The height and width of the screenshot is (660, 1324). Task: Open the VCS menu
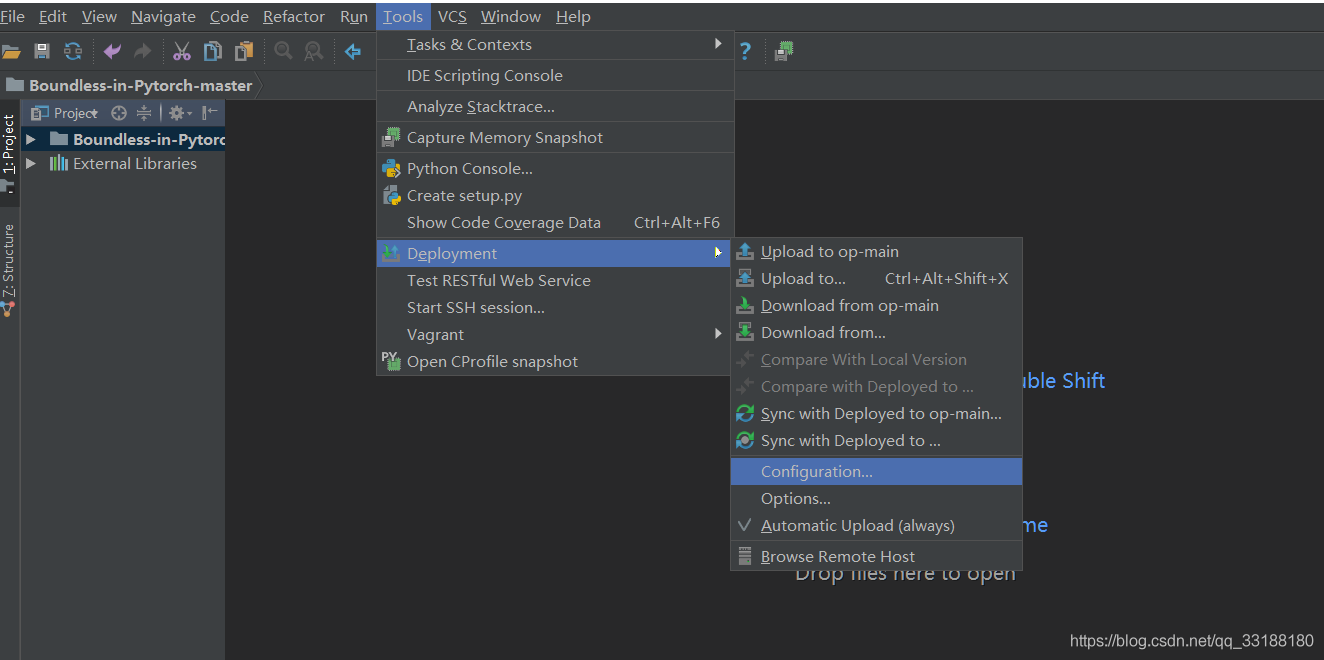pos(452,16)
